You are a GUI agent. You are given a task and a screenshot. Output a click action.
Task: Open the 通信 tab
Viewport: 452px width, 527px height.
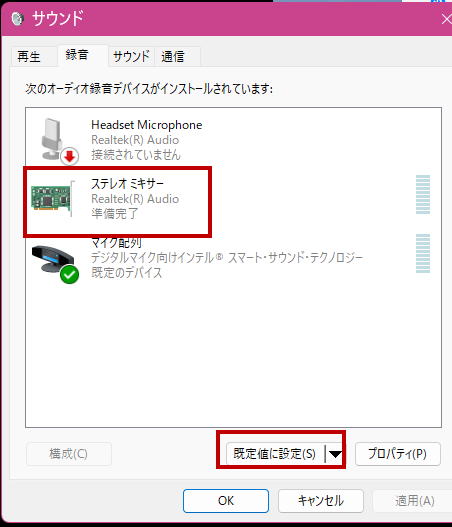tap(173, 56)
